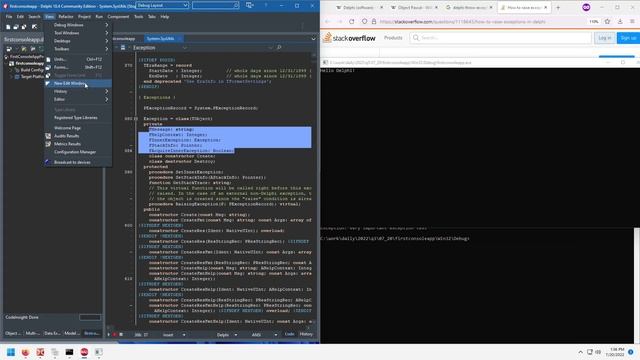640x360 pixels.
Task: Expand Tool Windows submenu
Action: 107,33
